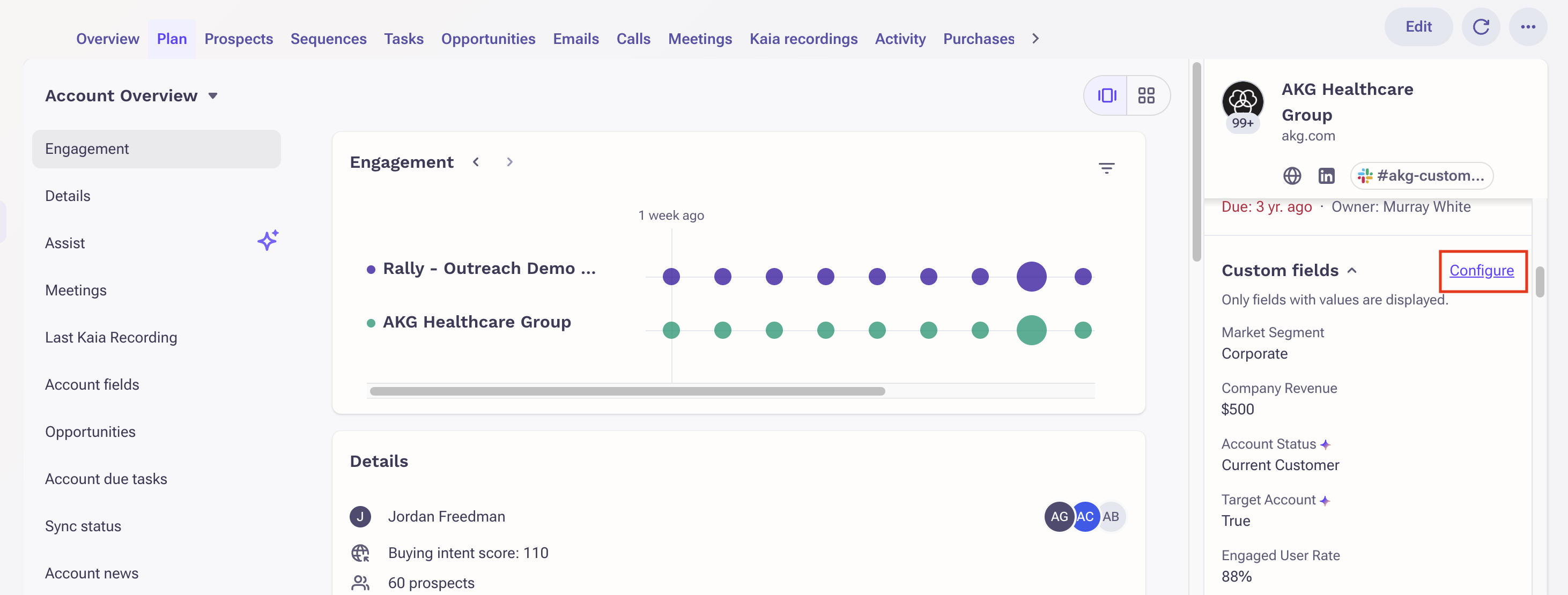Screen dimensions: 1568x595
Task: Open the #akg-custom Slack channel chip
Action: pyautogui.click(x=1421, y=176)
